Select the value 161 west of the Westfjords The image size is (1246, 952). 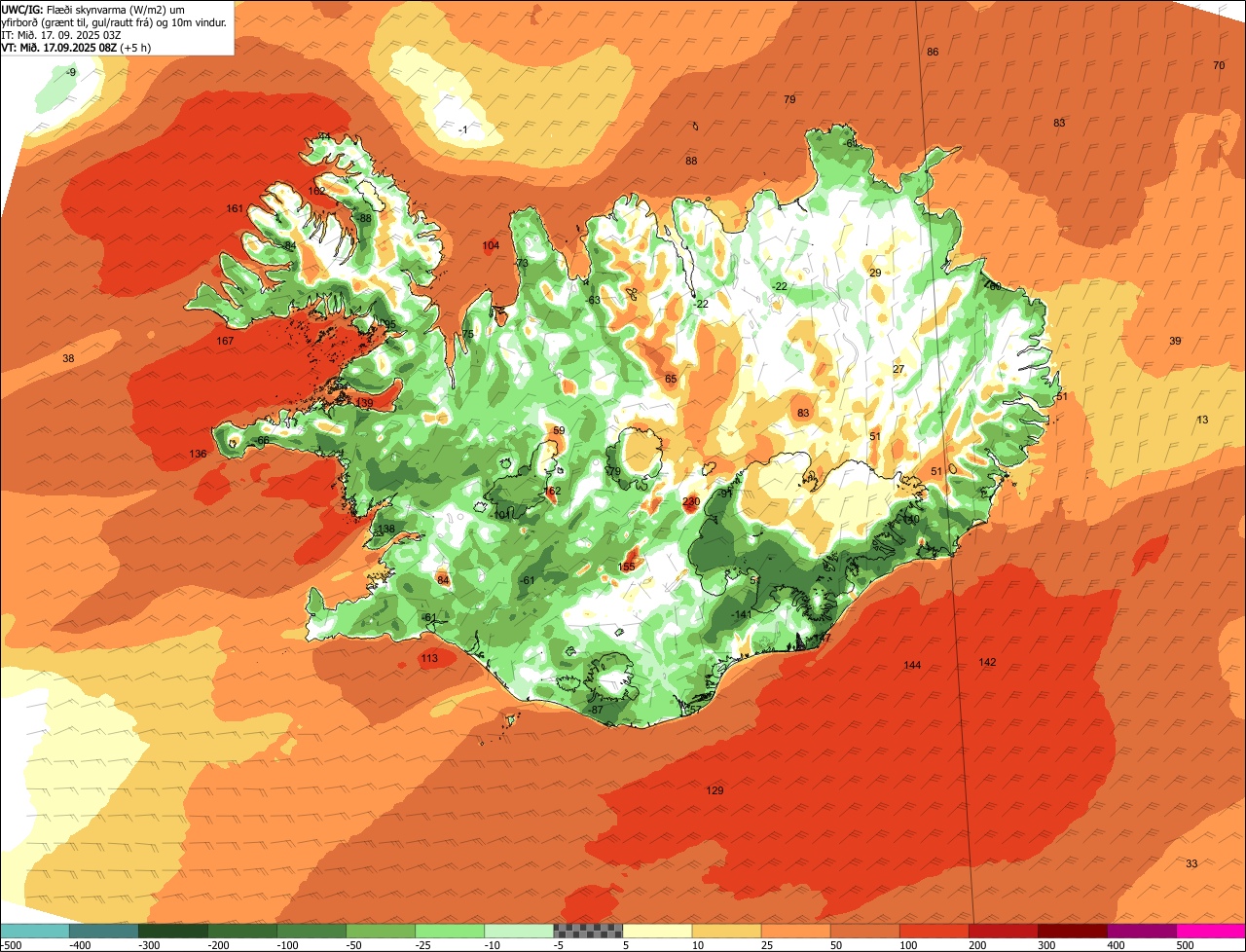(x=235, y=208)
